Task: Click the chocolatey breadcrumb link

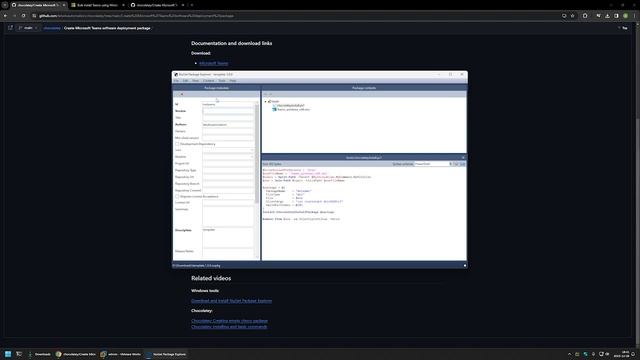Action: click(52, 28)
